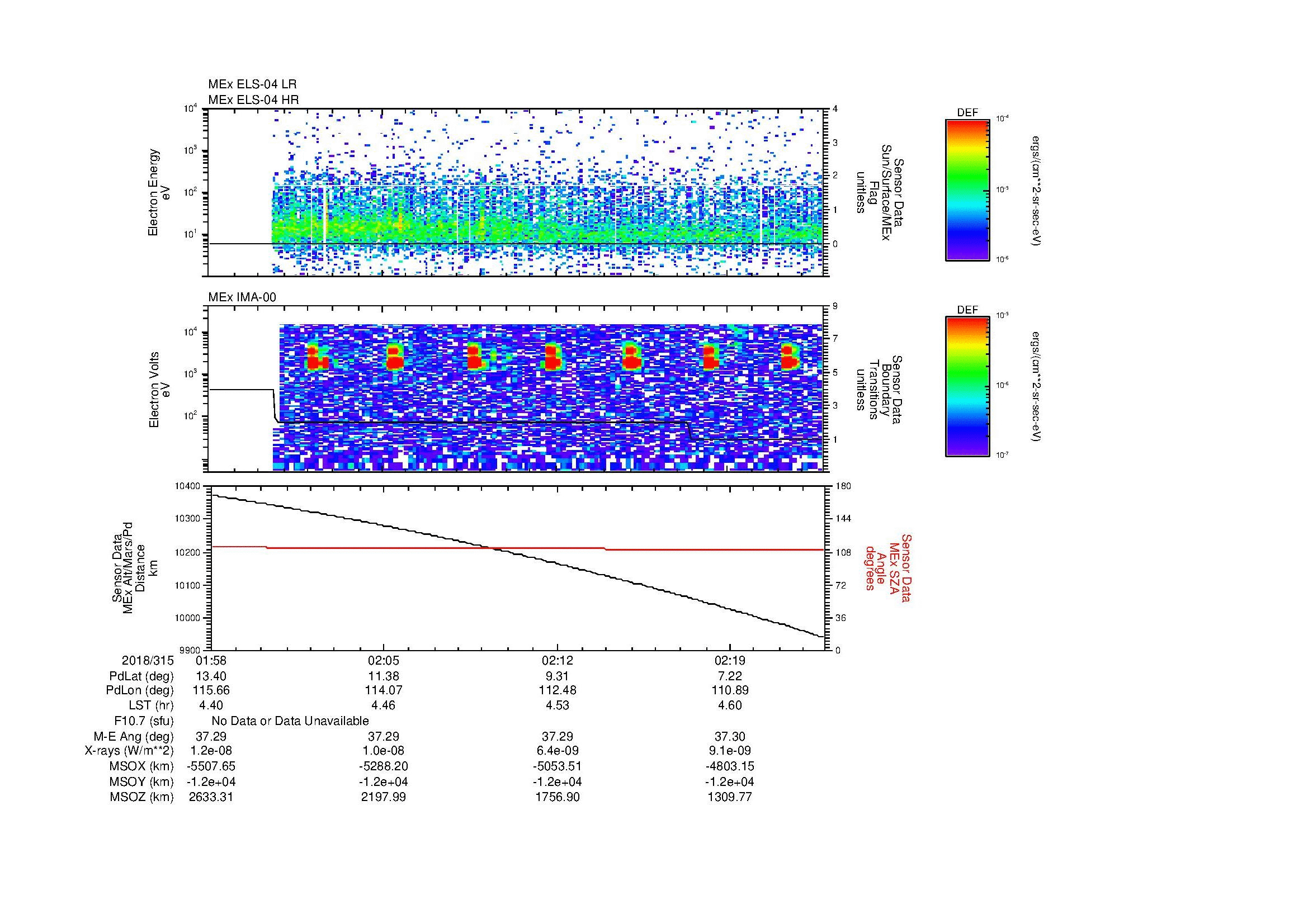1308x924 pixels.
Task: Click the M-E Ang value 37.30
Action: point(730,737)
